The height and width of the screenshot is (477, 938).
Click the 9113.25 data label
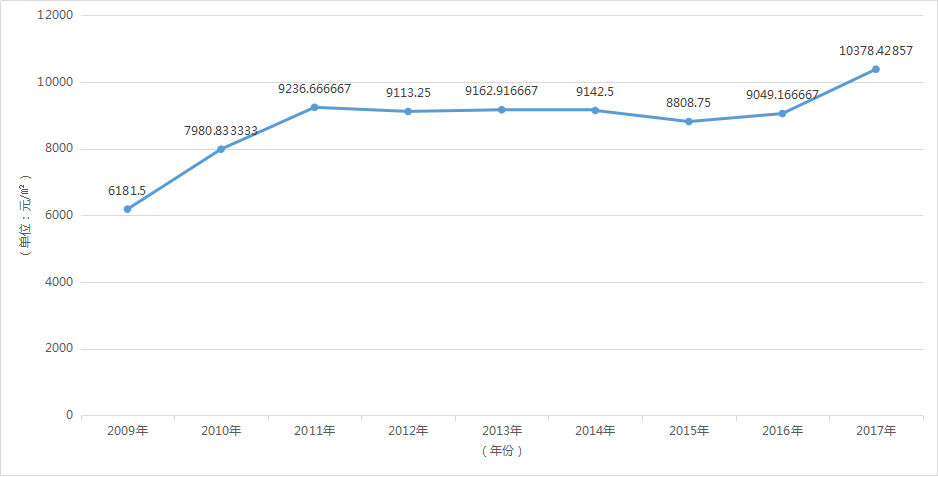(408, 92)
